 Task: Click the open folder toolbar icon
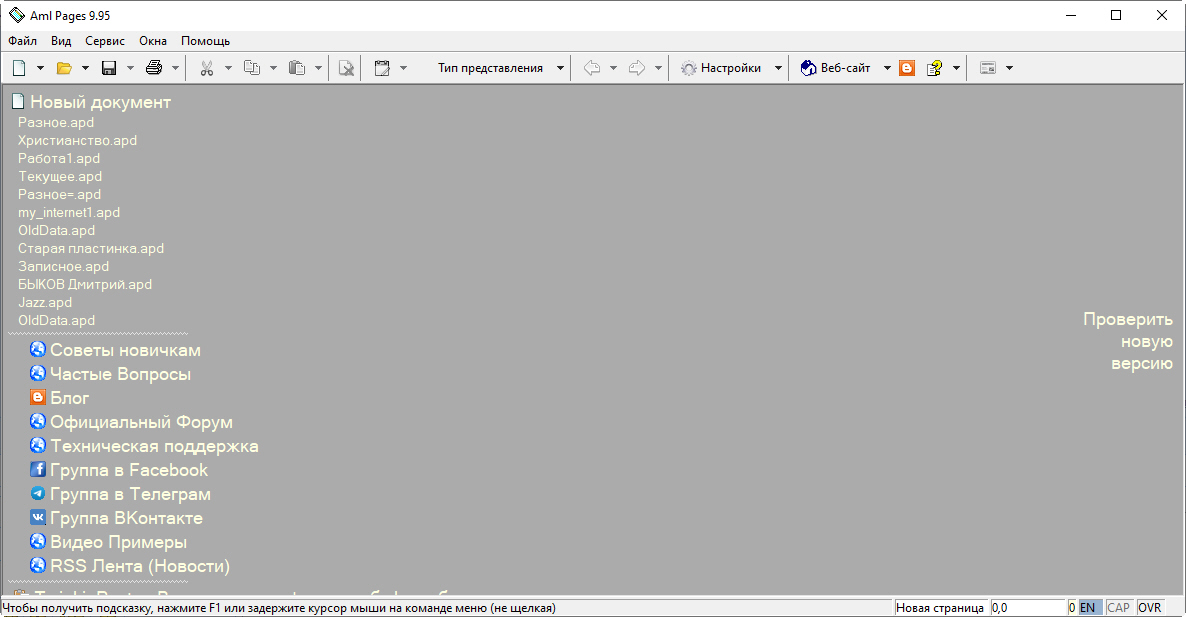[64, 68]
